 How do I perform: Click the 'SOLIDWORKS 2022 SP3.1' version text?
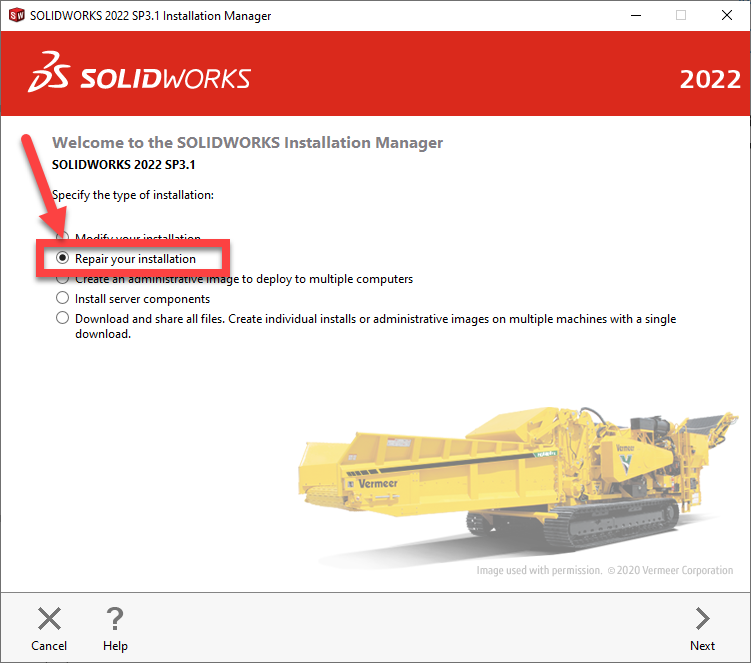[124, 165]
